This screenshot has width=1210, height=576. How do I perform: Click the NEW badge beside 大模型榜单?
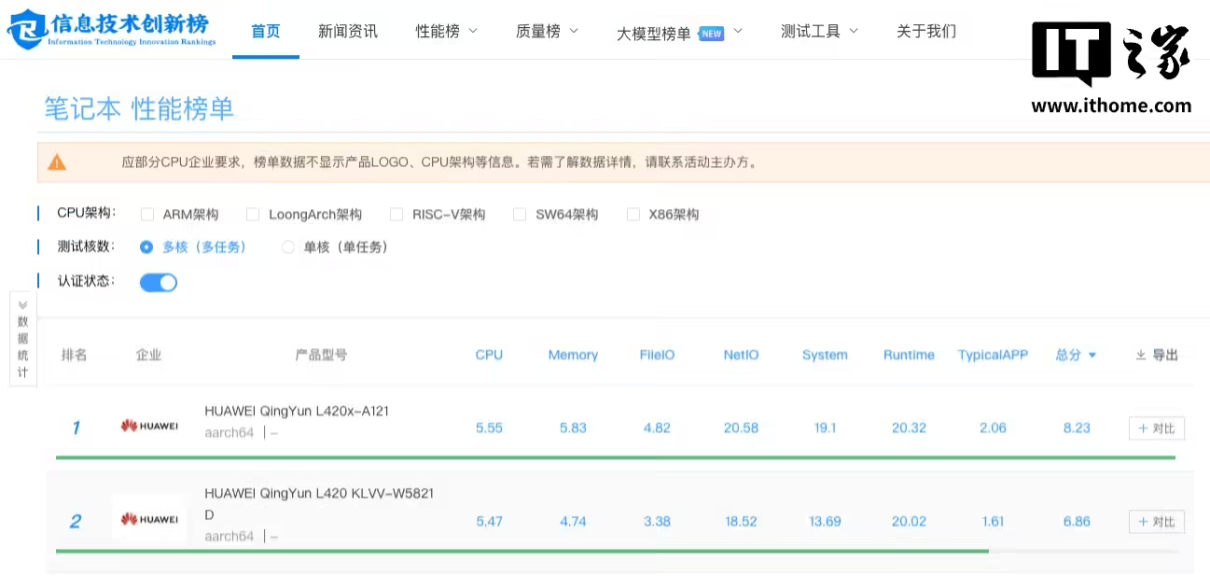711,33
